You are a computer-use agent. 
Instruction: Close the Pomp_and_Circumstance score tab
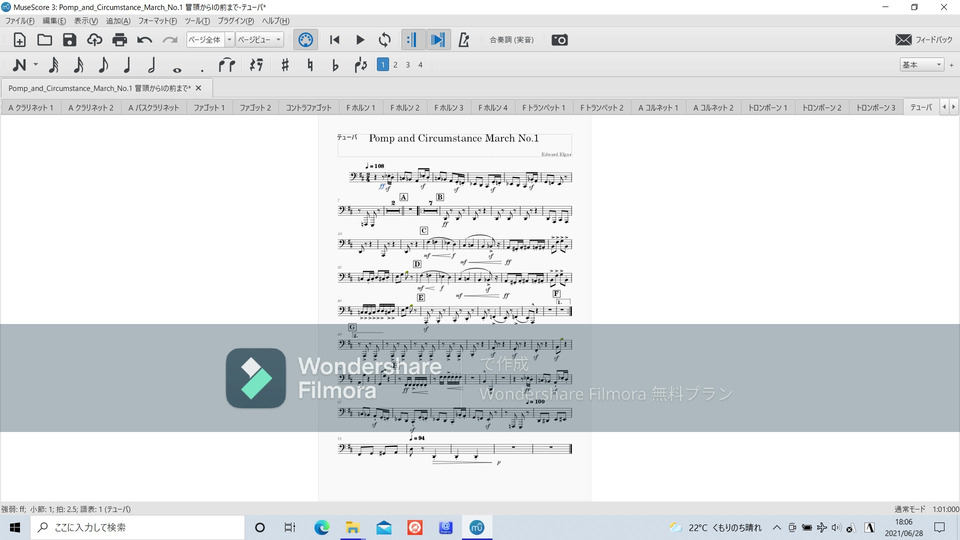[x=198, y=88]
